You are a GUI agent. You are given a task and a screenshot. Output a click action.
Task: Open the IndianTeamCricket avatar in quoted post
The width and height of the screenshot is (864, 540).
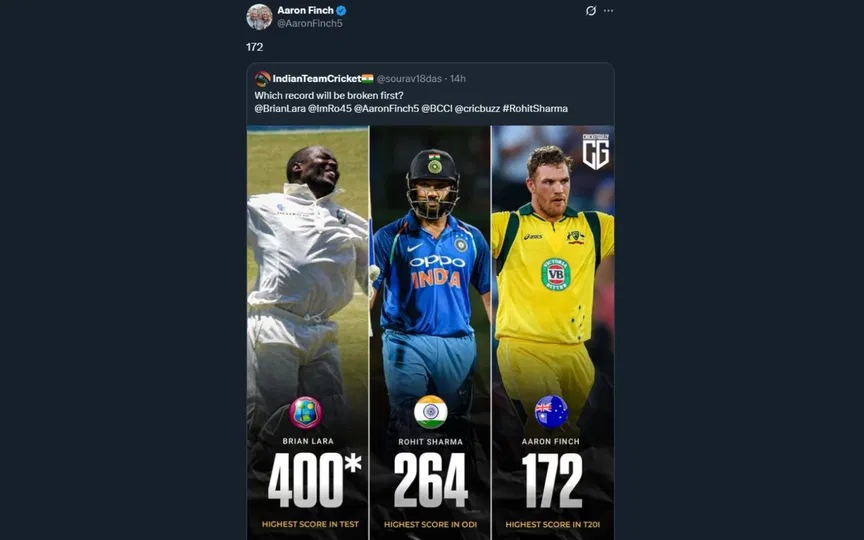[262, 79]
